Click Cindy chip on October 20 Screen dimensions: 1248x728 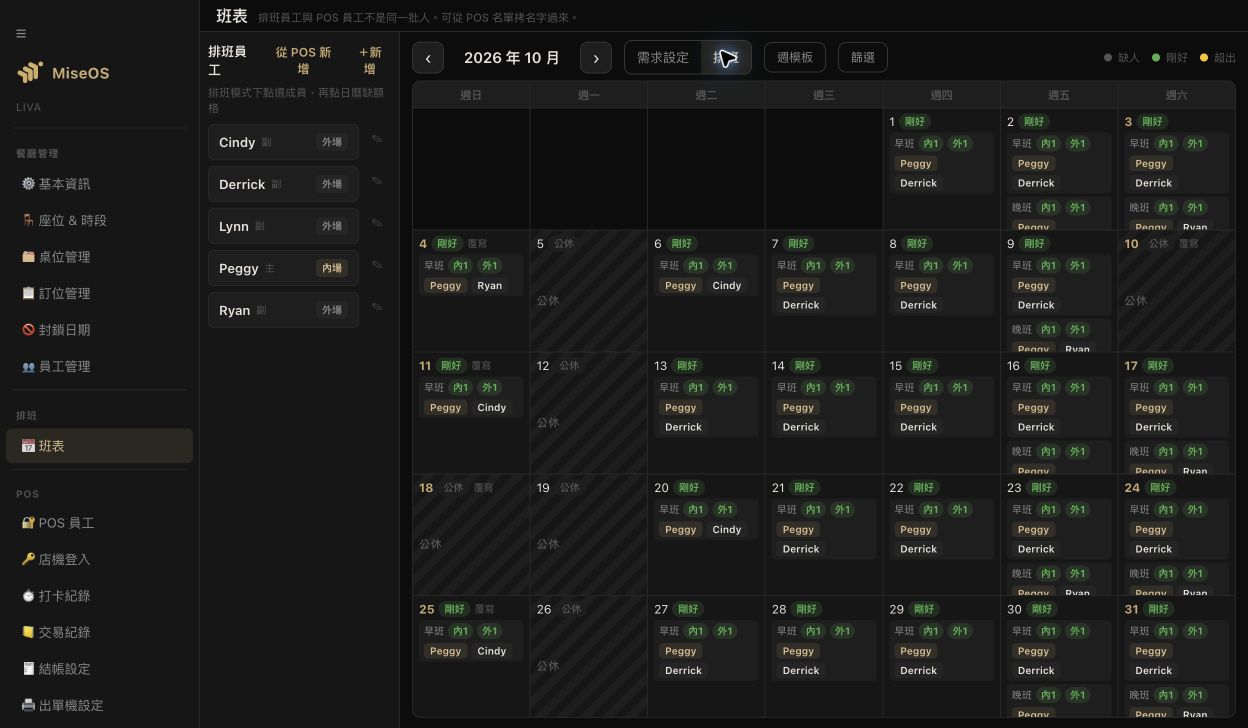(x=727, y=530)
